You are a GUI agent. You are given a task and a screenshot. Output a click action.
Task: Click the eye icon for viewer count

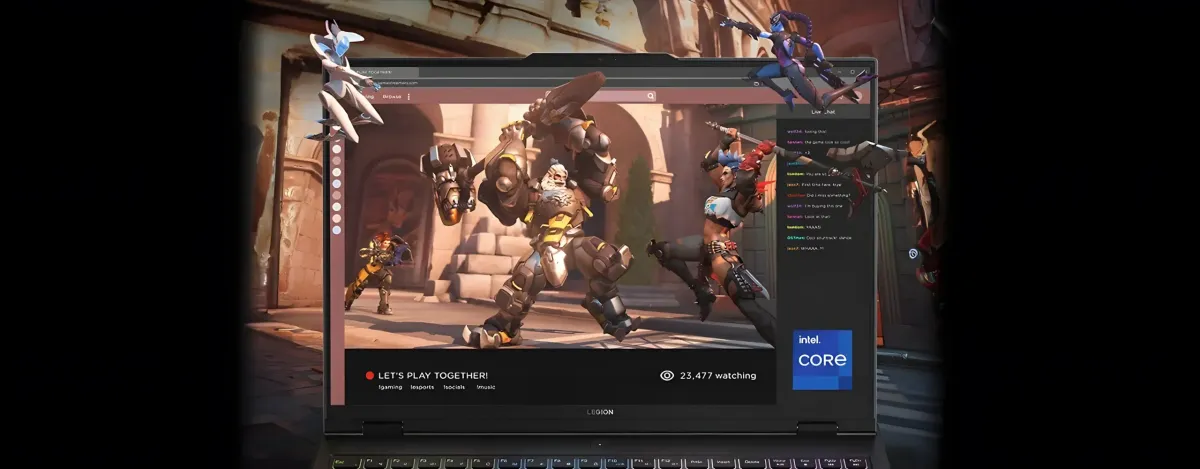coord(667,376)
